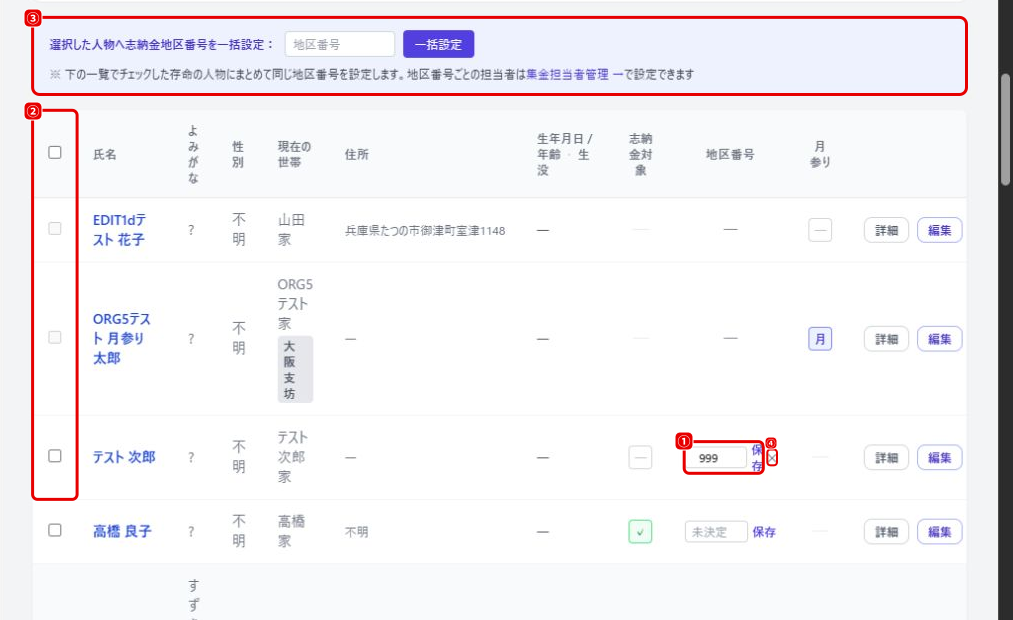
Task: Check the row checkbox for テスト 次郎
Action: (55, 456)
